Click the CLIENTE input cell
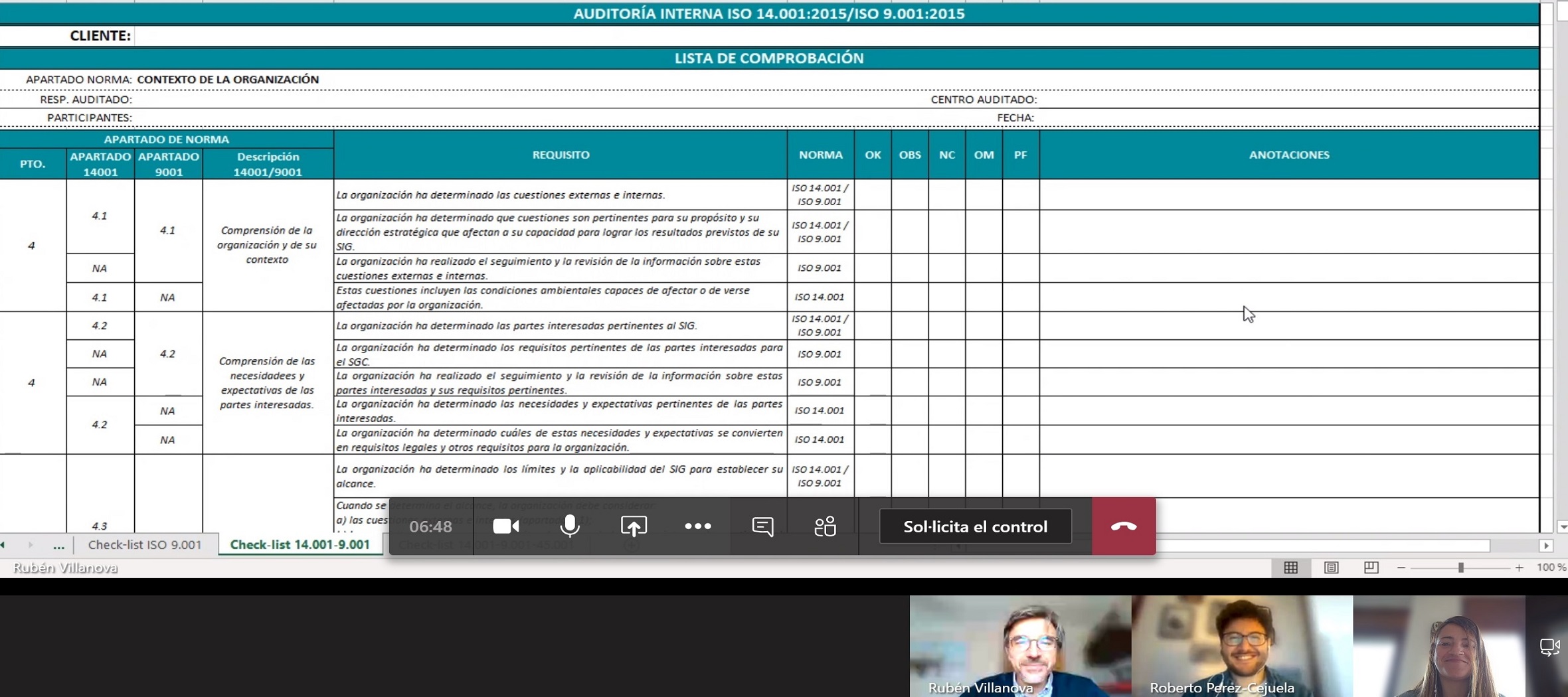 [837, 36]
